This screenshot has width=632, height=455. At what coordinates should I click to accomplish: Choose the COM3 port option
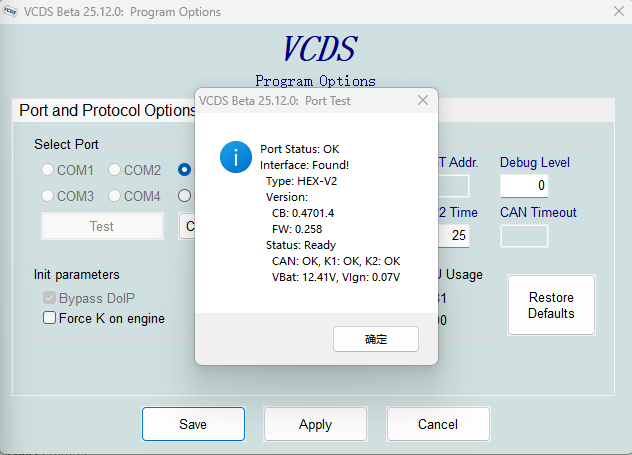point(48,196)
